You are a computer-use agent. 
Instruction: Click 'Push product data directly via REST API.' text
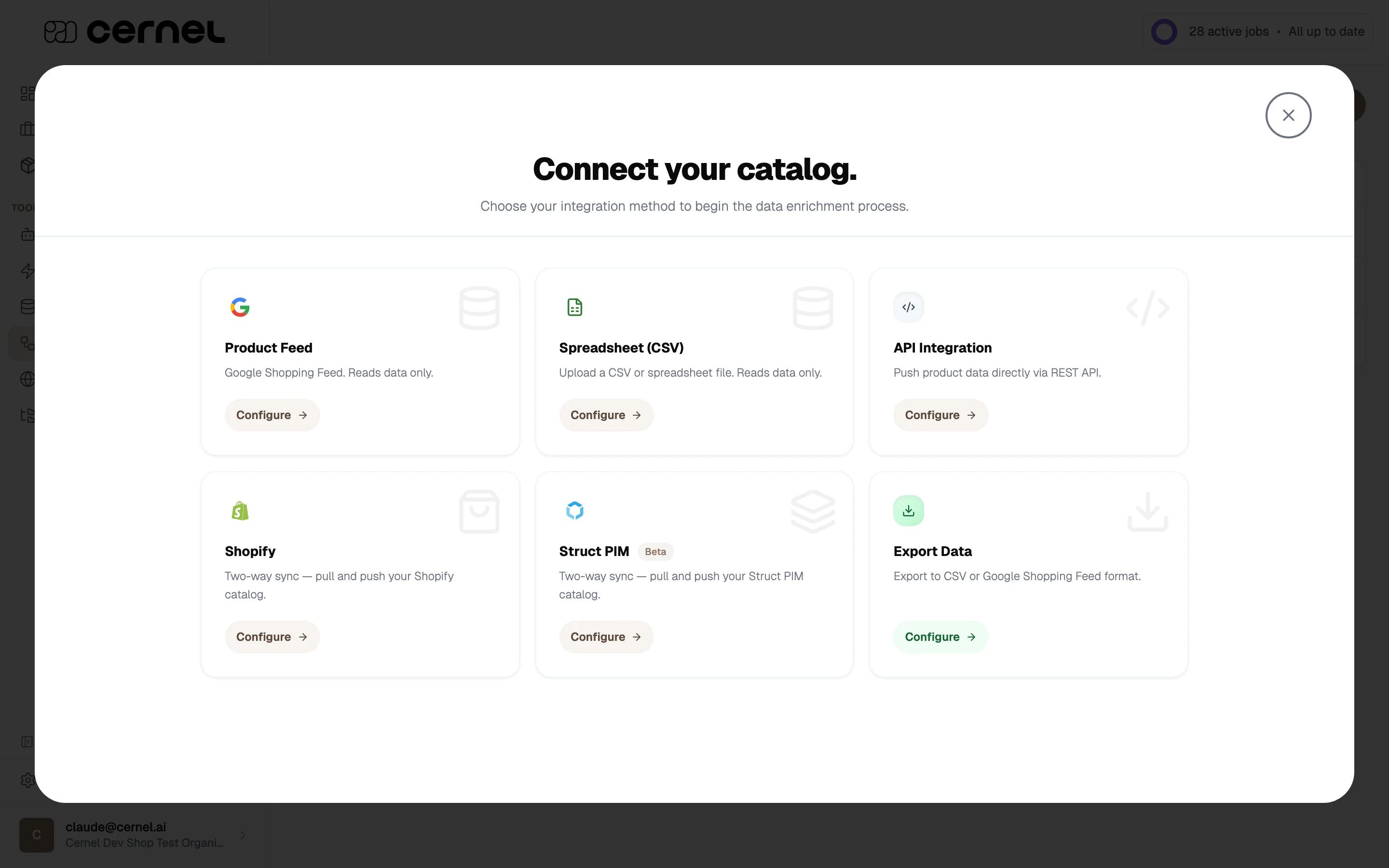[997, 373]
